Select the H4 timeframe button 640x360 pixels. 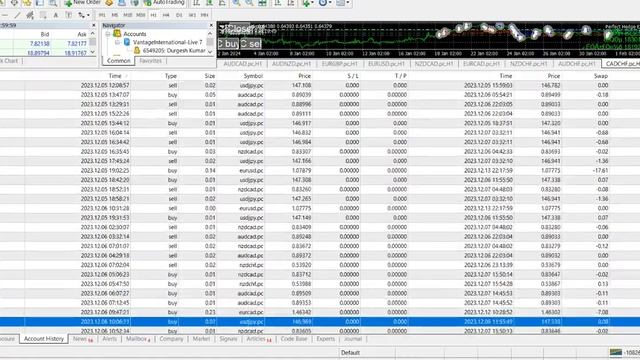click(x=166, y=15)
